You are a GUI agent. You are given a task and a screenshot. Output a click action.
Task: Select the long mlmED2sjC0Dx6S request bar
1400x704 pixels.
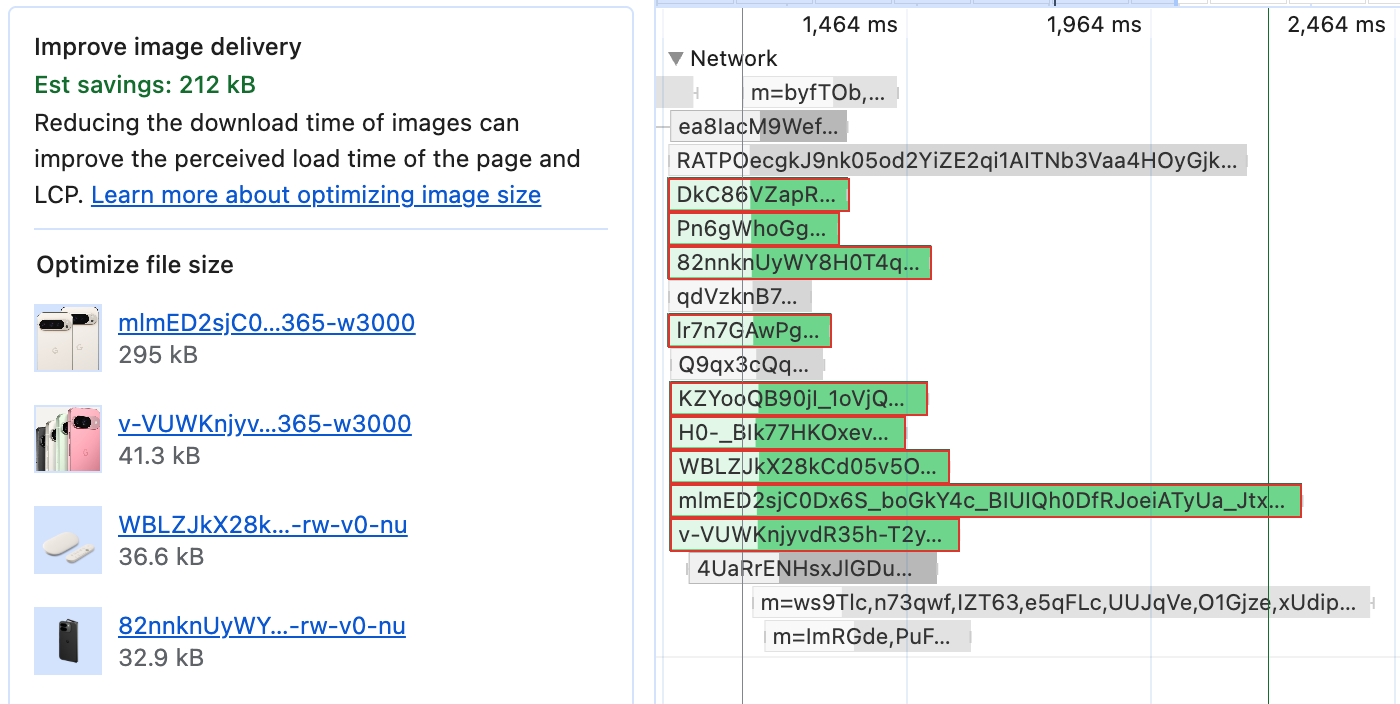pos(985,500)
